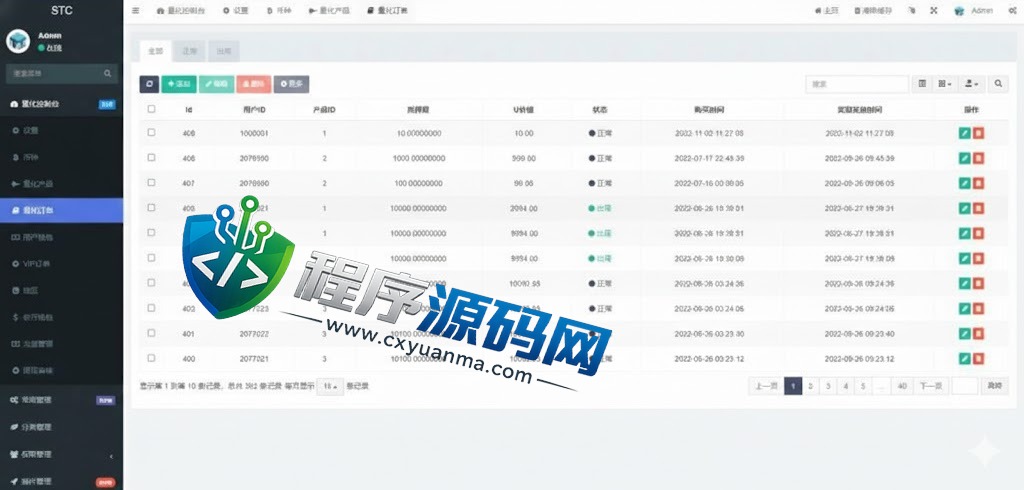This screenshot has width=1024, height=490.
Task: Tick checkbox for row Id 400
Action: 152,358
